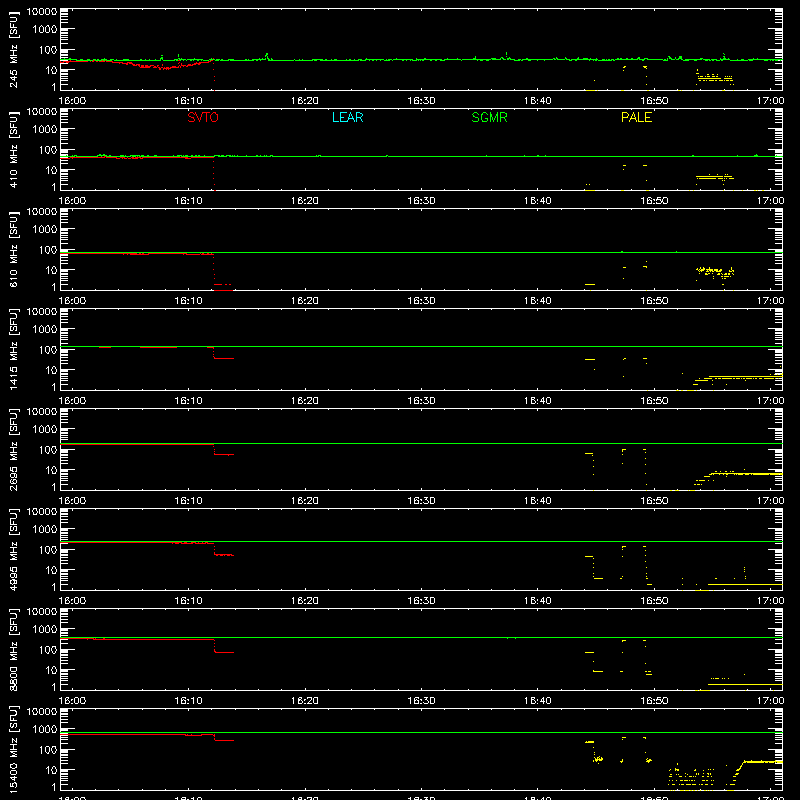Click the 16:30 time label of 410 MHz plot

[x=421, y=201]
